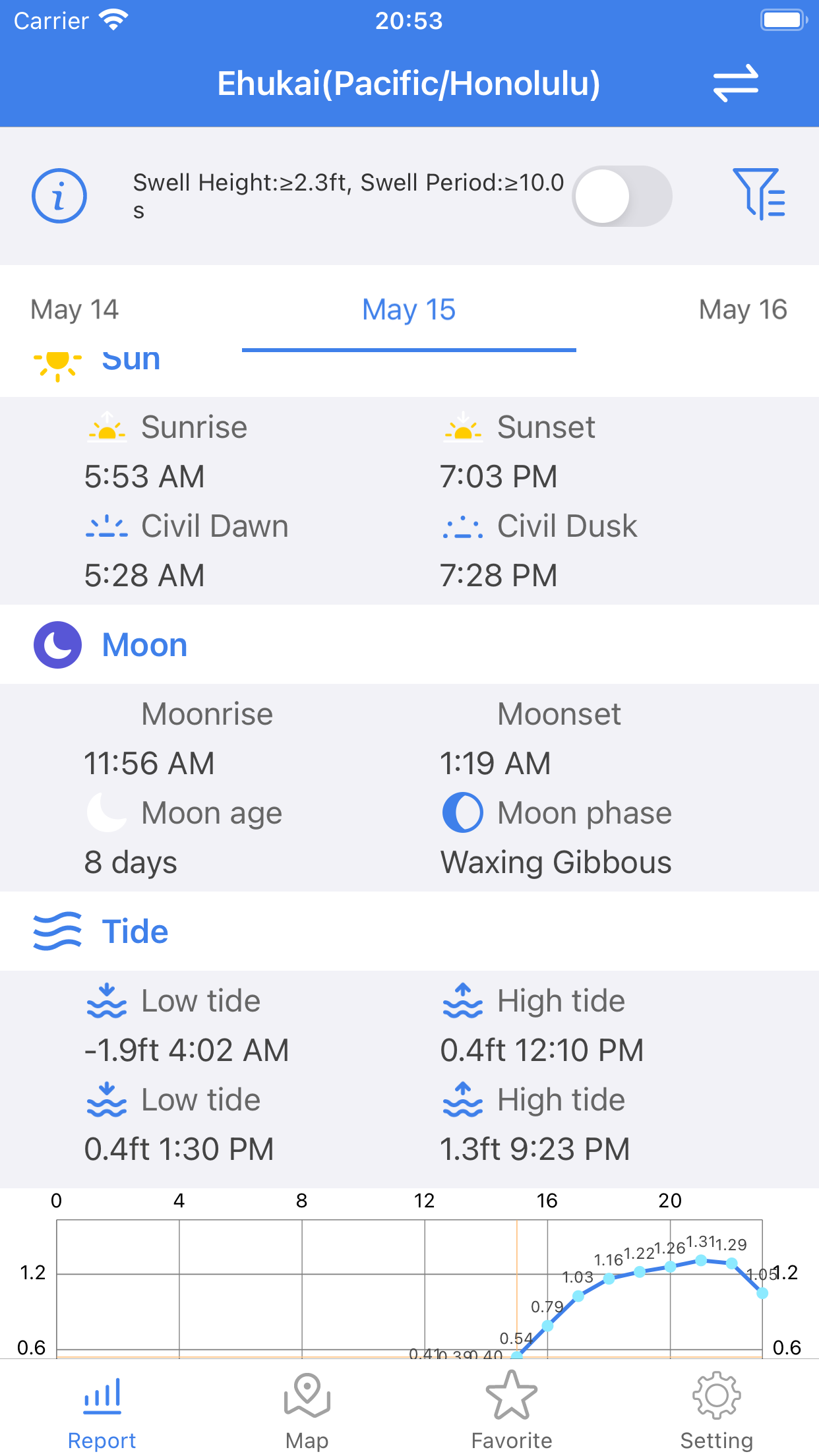Tap the 9:23 PM High tide icon
Image resolution: width=819 pixels, height=1456 pixels.
pos(463,1099)
